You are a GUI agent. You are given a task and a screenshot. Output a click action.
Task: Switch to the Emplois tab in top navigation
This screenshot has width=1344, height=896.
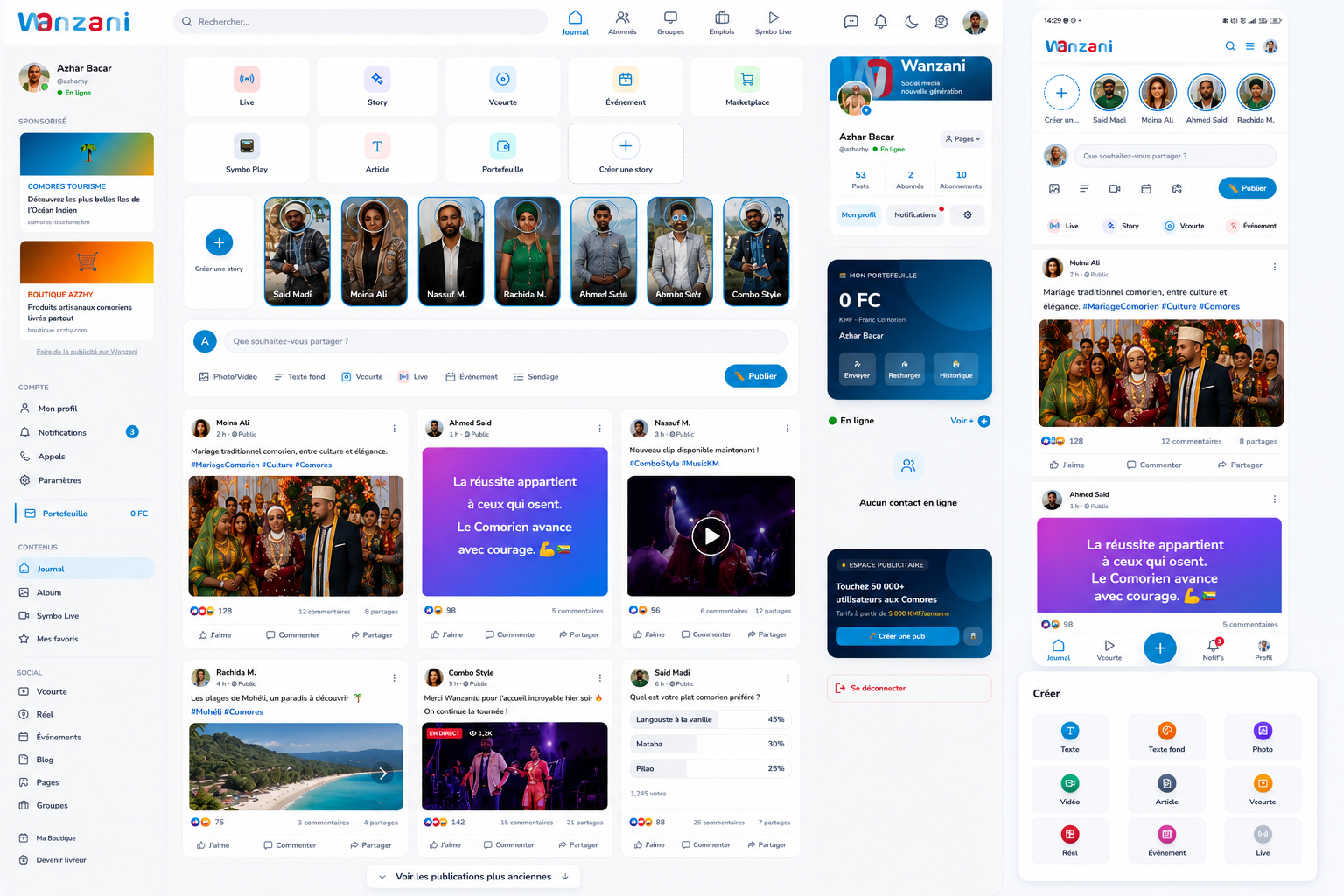click(x=722, y=23)
